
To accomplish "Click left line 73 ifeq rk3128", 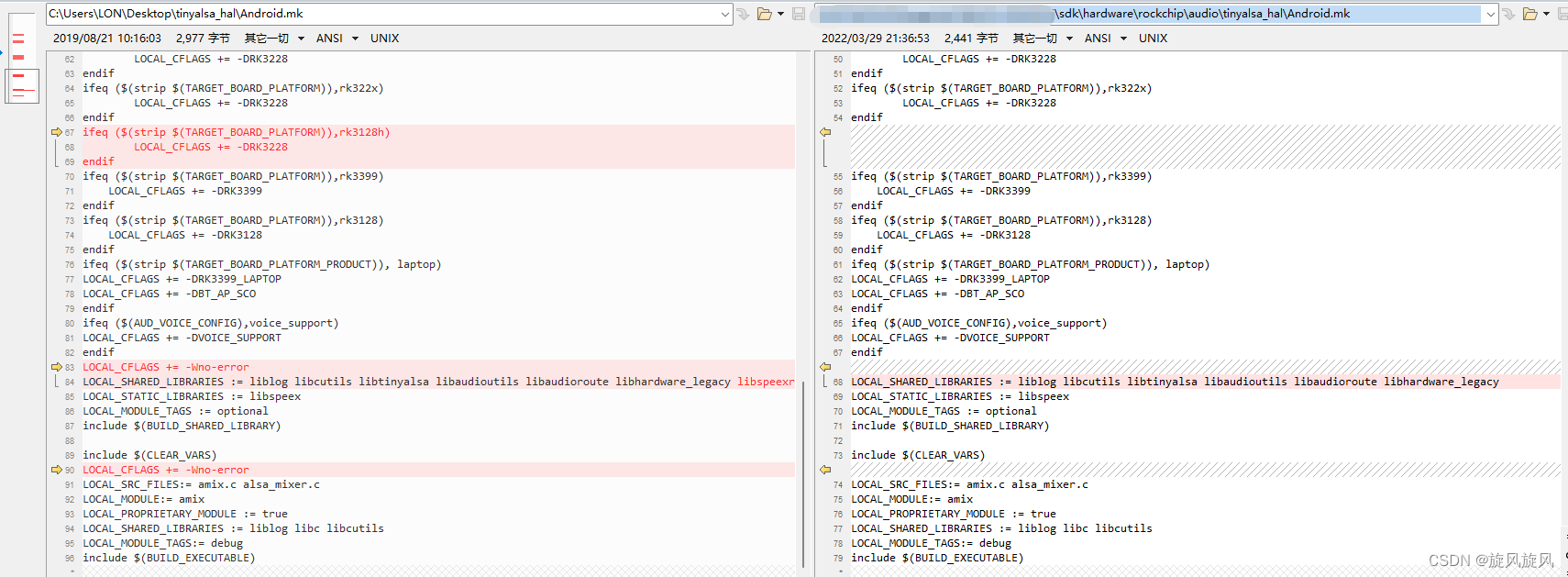I will (233, 220).
